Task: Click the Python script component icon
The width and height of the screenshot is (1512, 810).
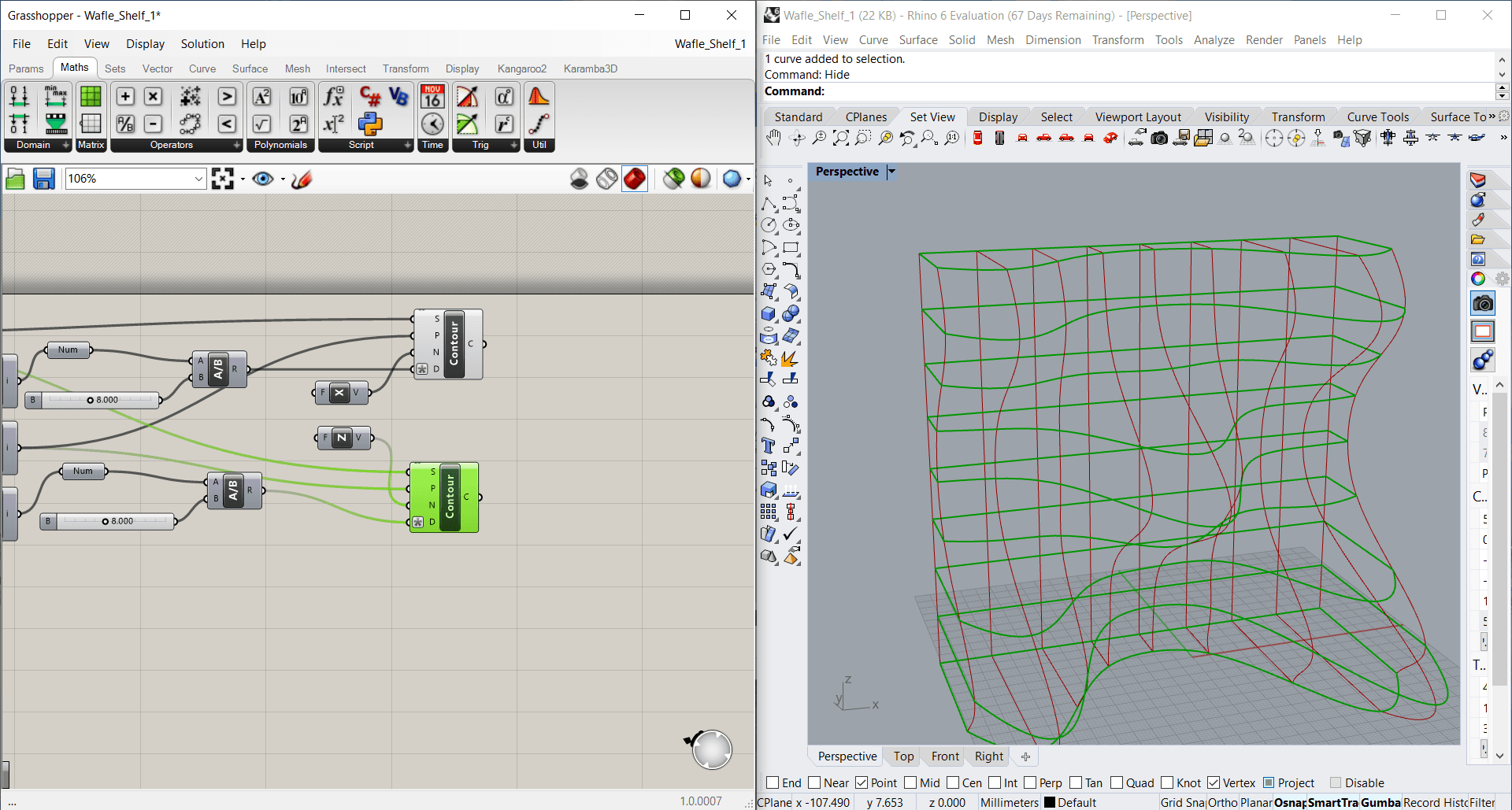Action: [x=370, y=124]
